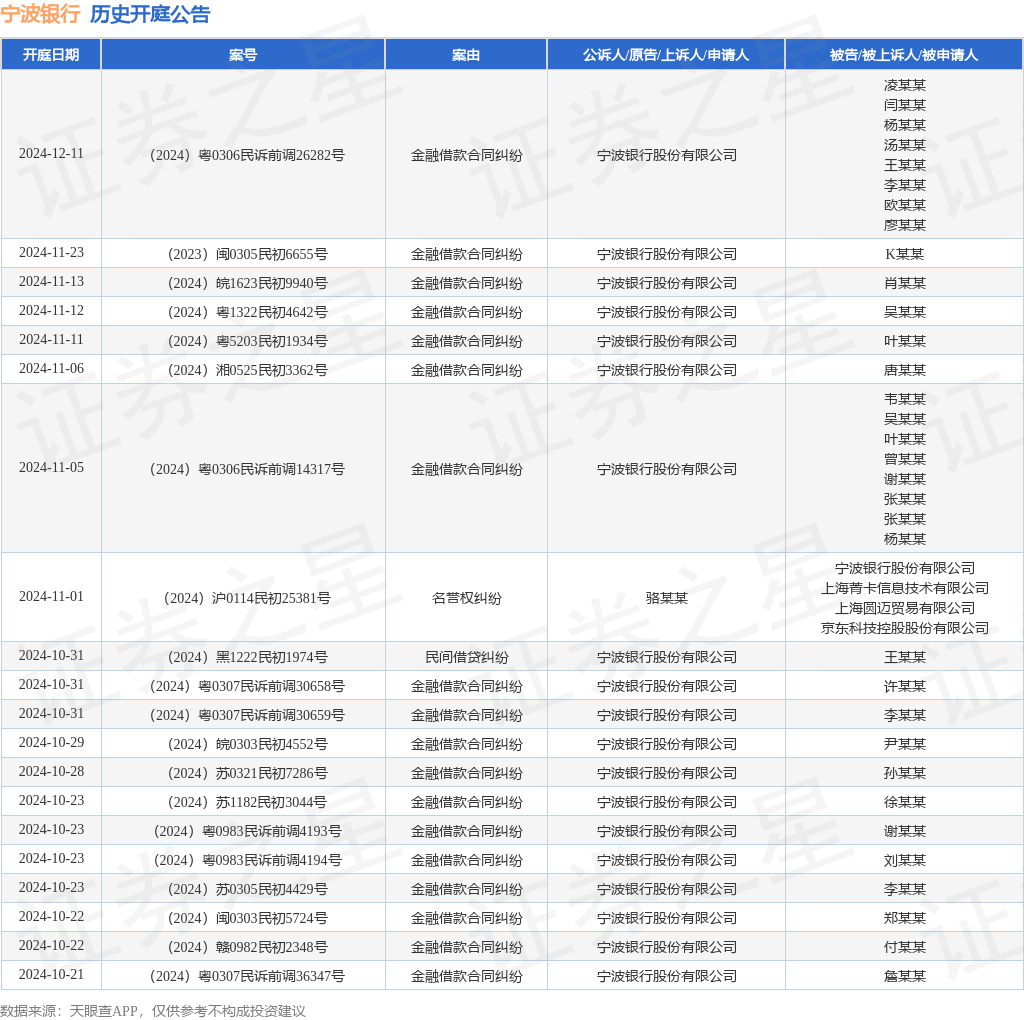
Task: Select case number 粤0306民诉前调26282号
Action: 247,155
